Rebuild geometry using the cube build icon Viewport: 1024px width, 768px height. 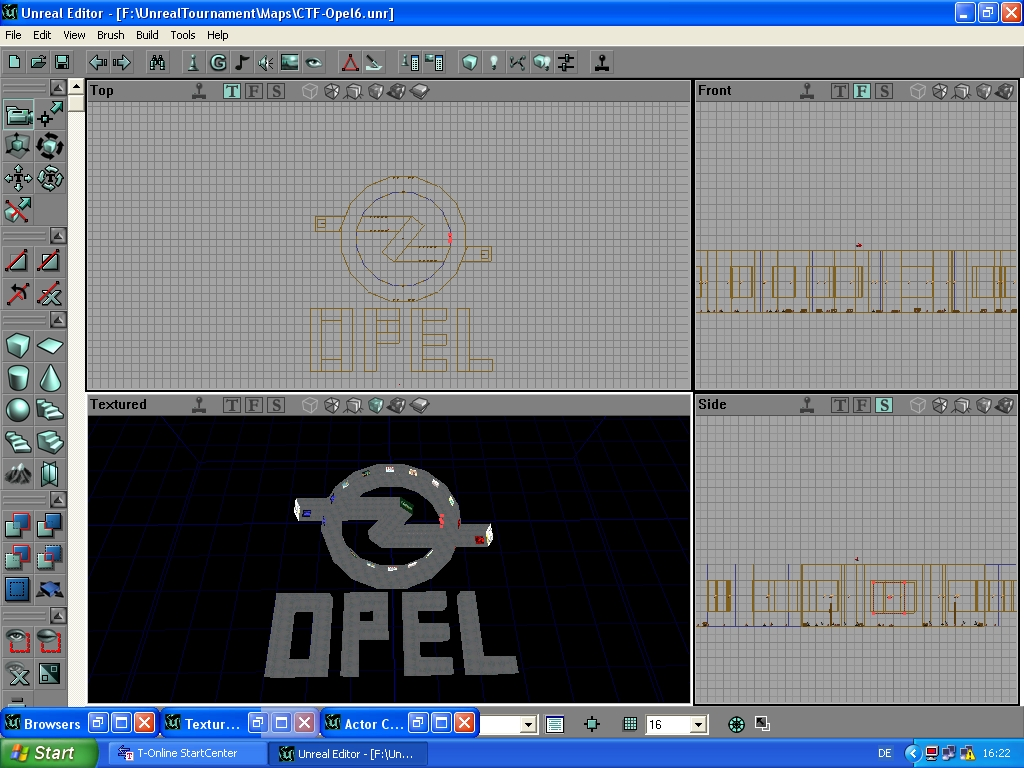468,62
